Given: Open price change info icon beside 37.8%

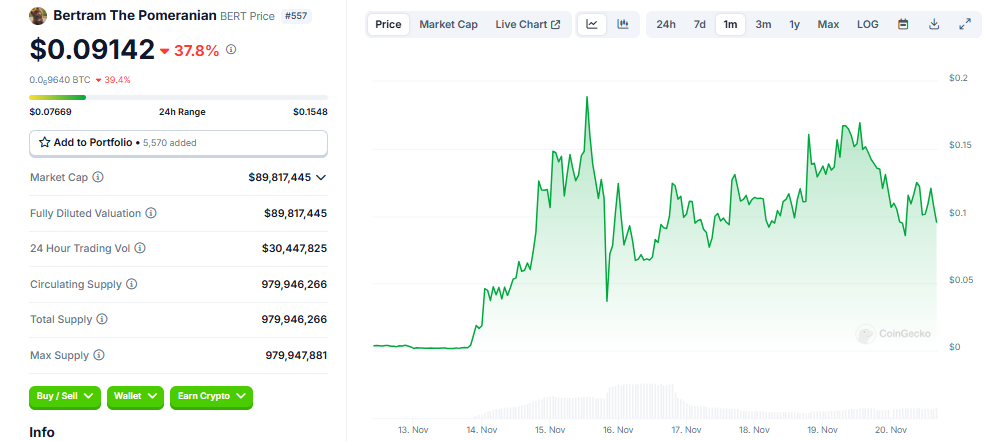Looking at the screenshot, I should pos(231,49).
